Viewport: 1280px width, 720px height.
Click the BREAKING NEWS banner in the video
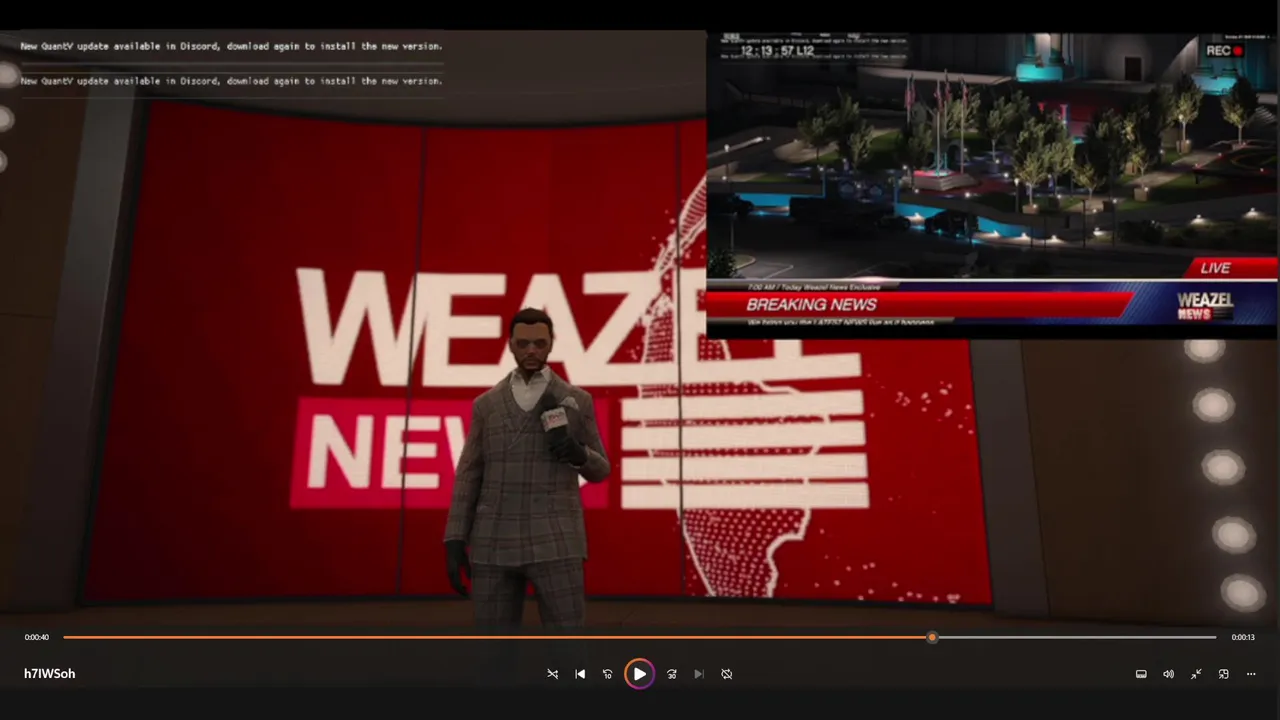pos(812,305)
